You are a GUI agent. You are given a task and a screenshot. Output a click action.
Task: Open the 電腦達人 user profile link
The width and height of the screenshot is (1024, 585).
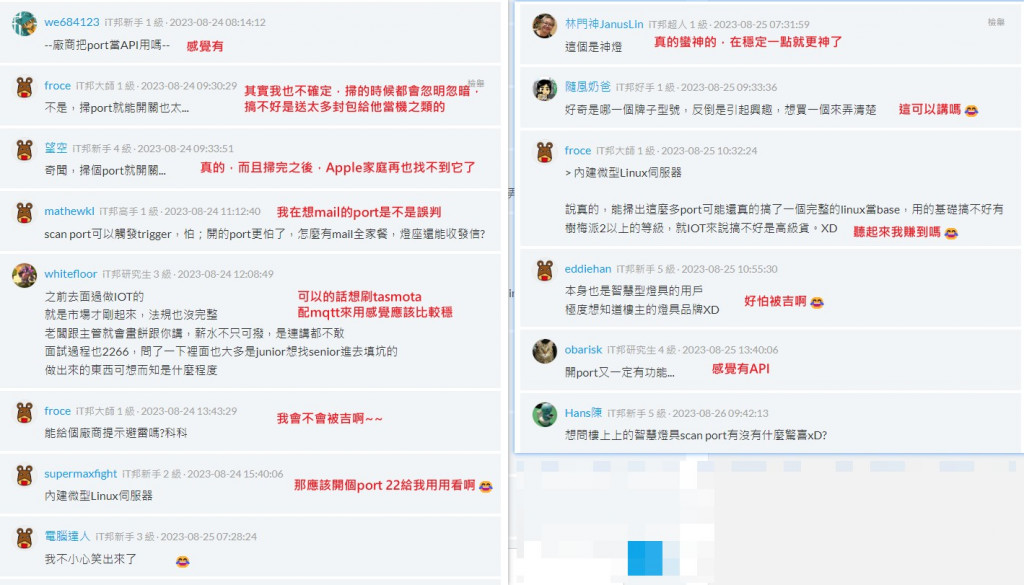pyautogui.click(x=67, y=536)
